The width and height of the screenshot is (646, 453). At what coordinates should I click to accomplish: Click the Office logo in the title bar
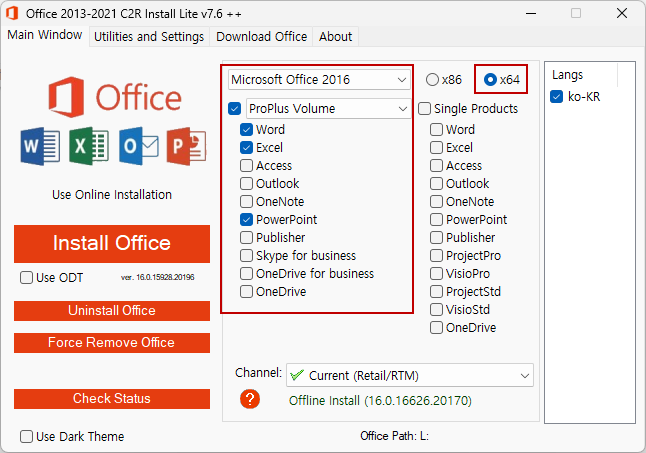pyautogui.click(x=12, y=13)
